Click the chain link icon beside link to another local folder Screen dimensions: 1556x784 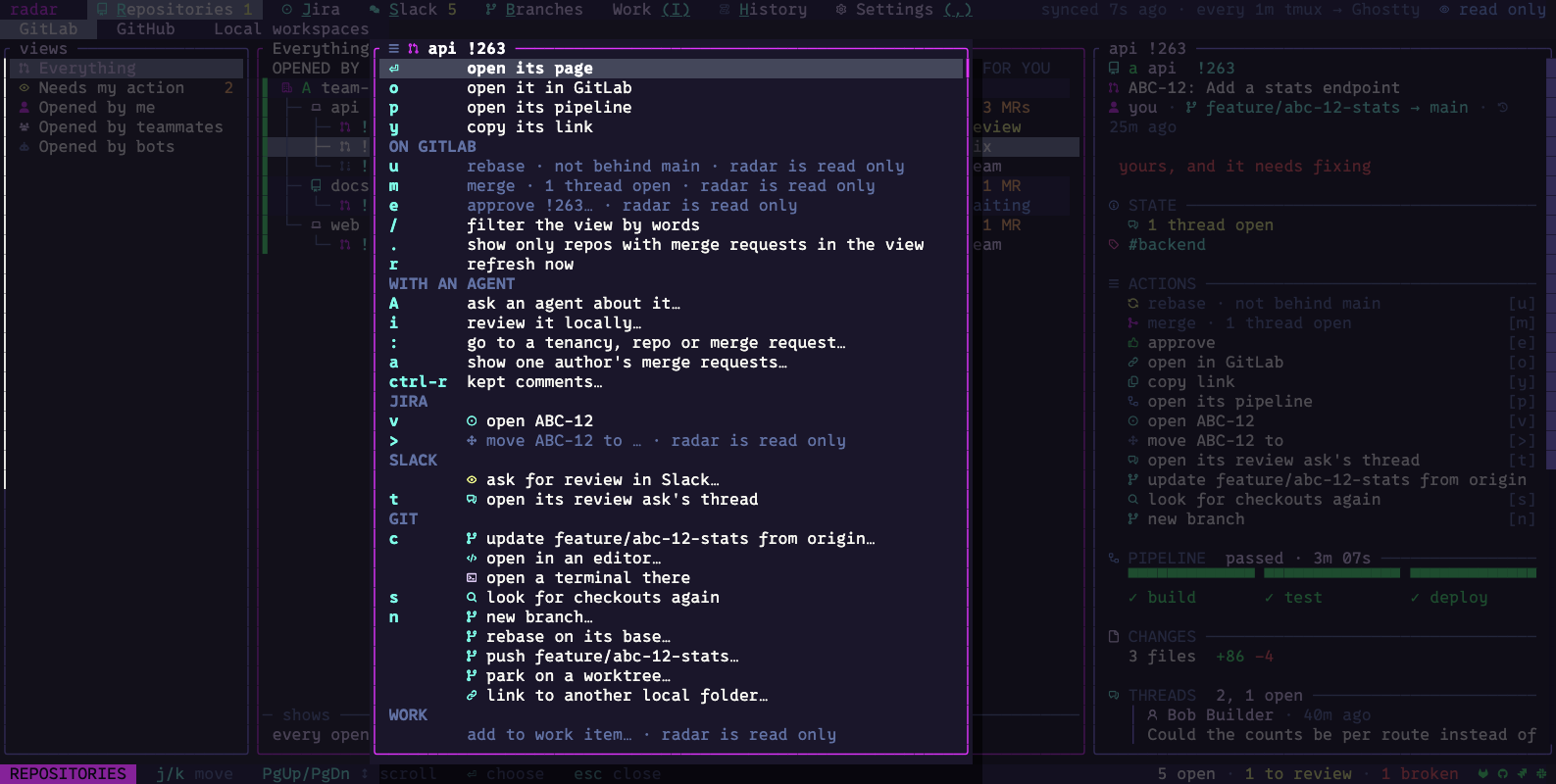coord(472,696)
